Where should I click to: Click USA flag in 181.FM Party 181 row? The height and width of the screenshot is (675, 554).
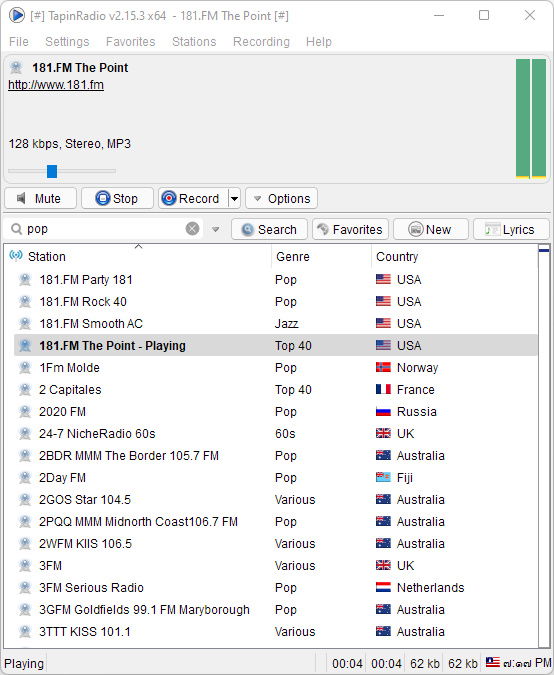(383, 280)
